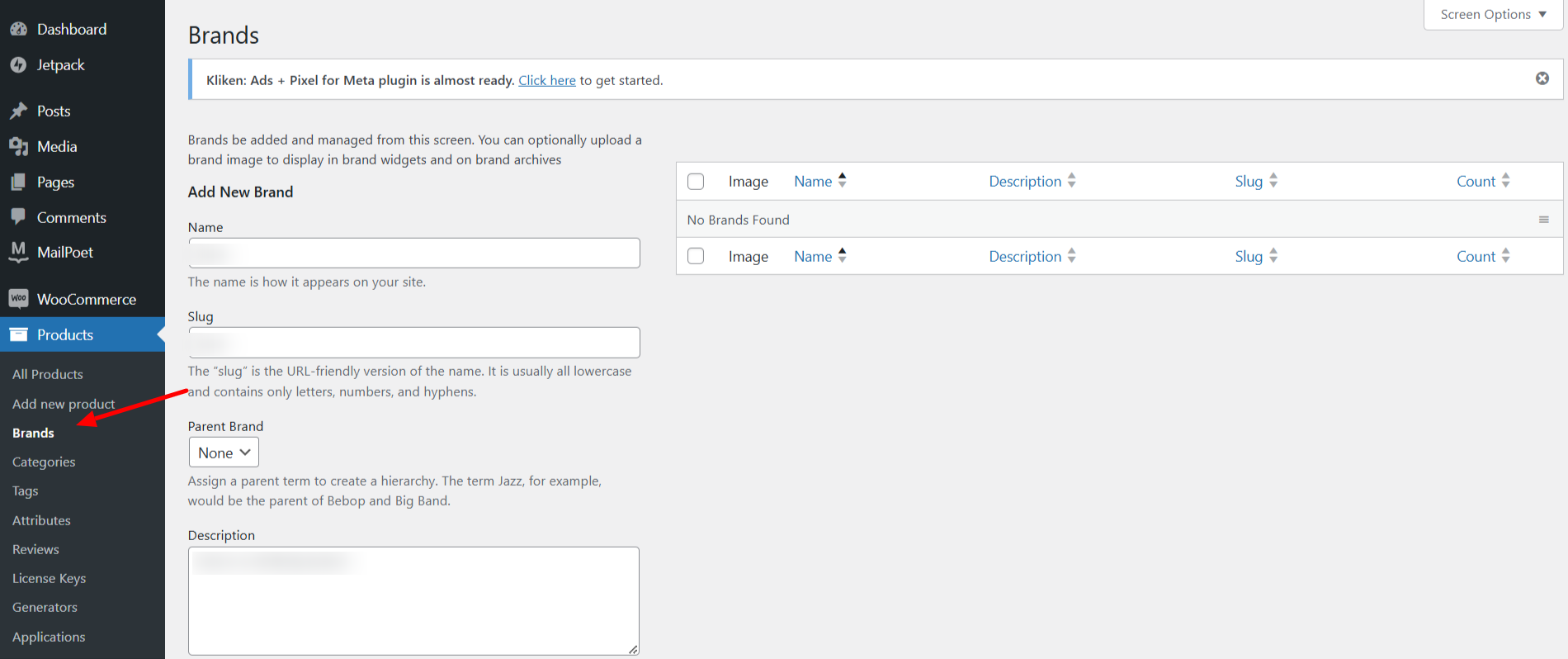Open Comments in the sidebar

72,217
